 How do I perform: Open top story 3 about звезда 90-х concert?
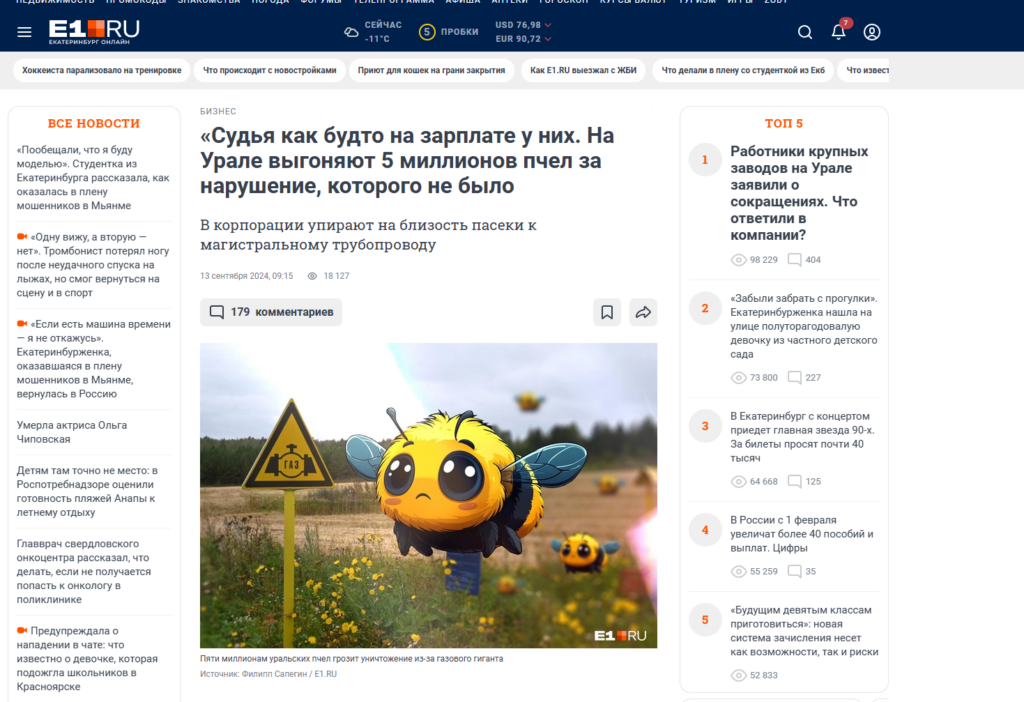pyautogui.click(x=802, y=437)
